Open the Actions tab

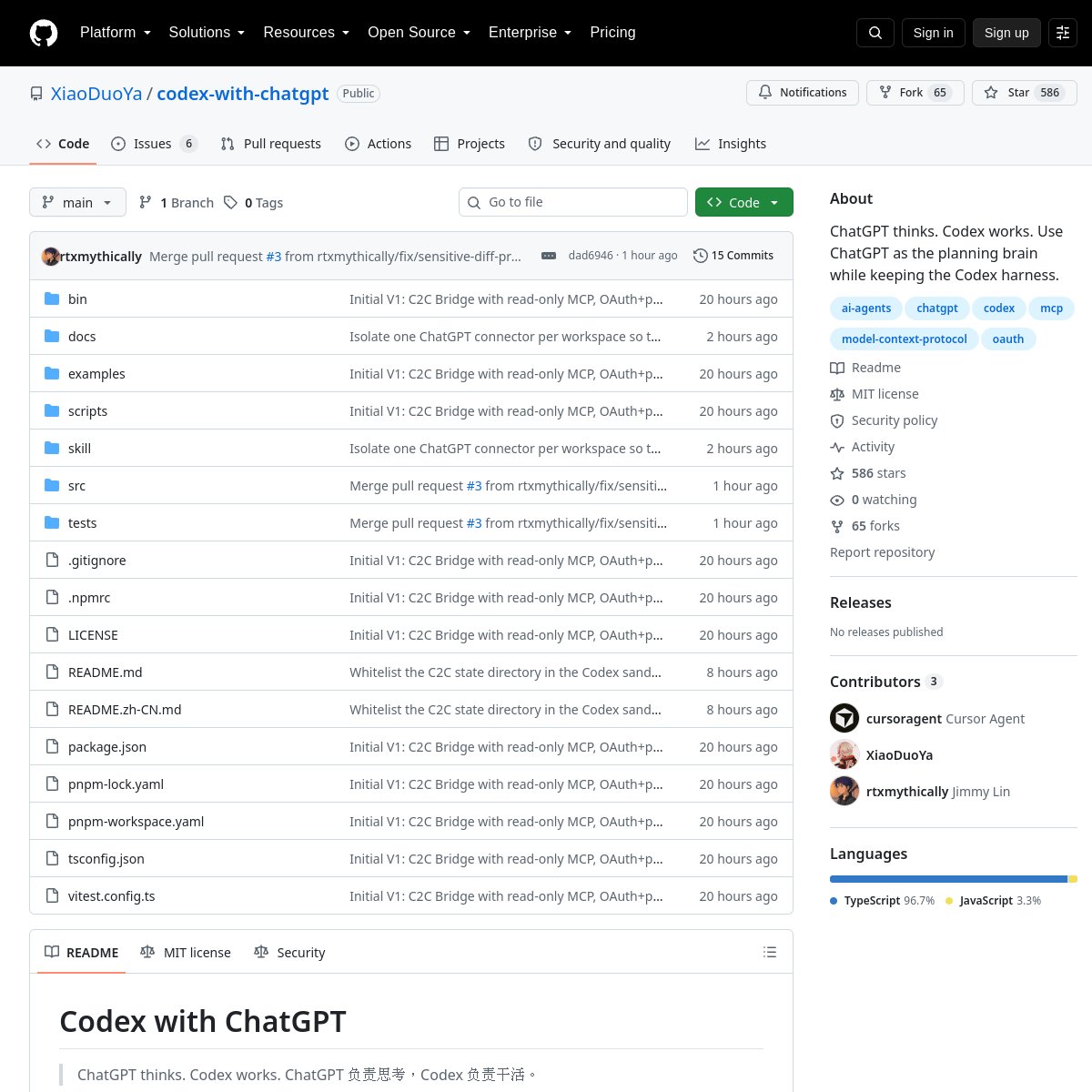(378, 144)
